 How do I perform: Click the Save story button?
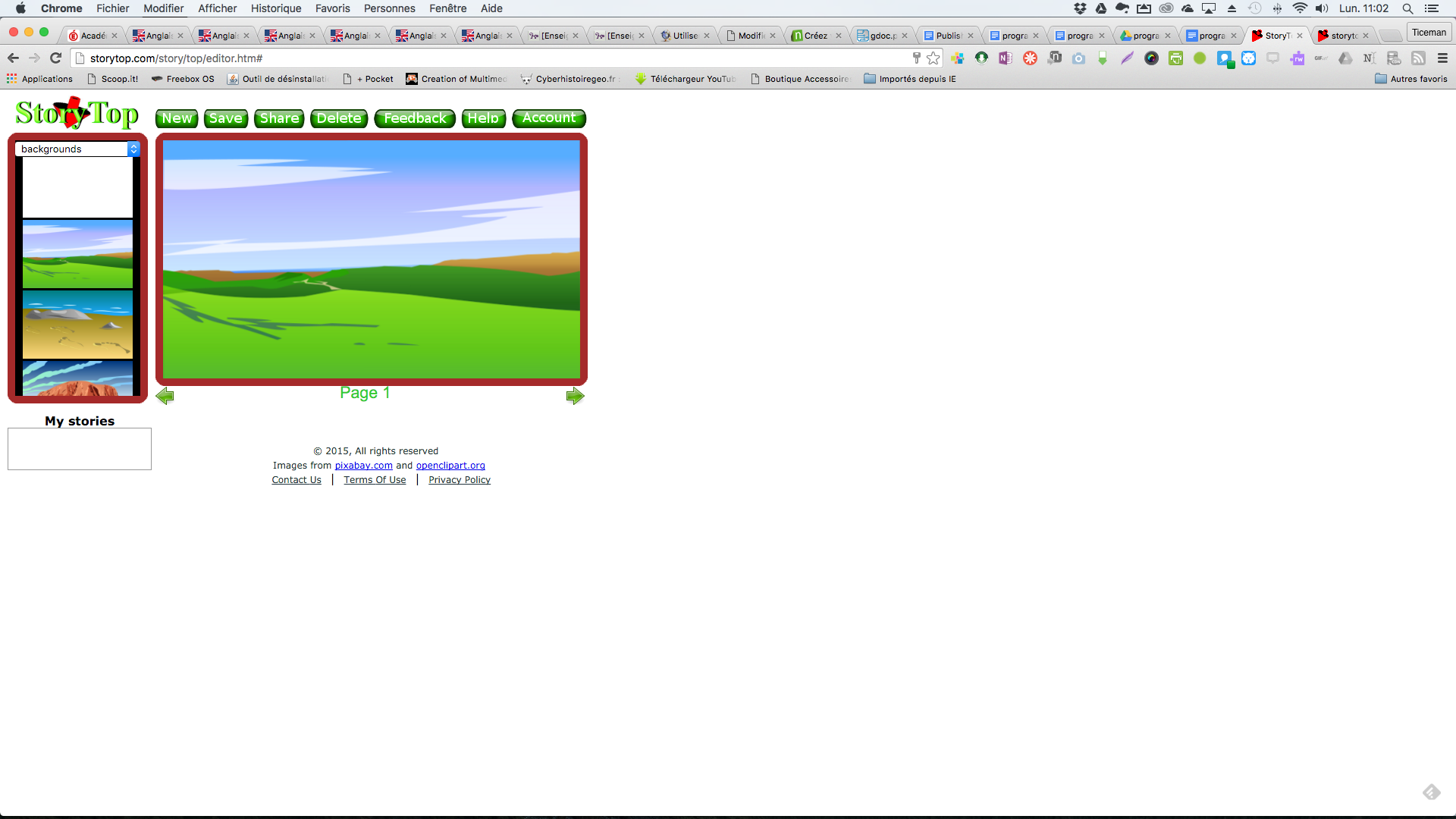click(x=224, y=117)
